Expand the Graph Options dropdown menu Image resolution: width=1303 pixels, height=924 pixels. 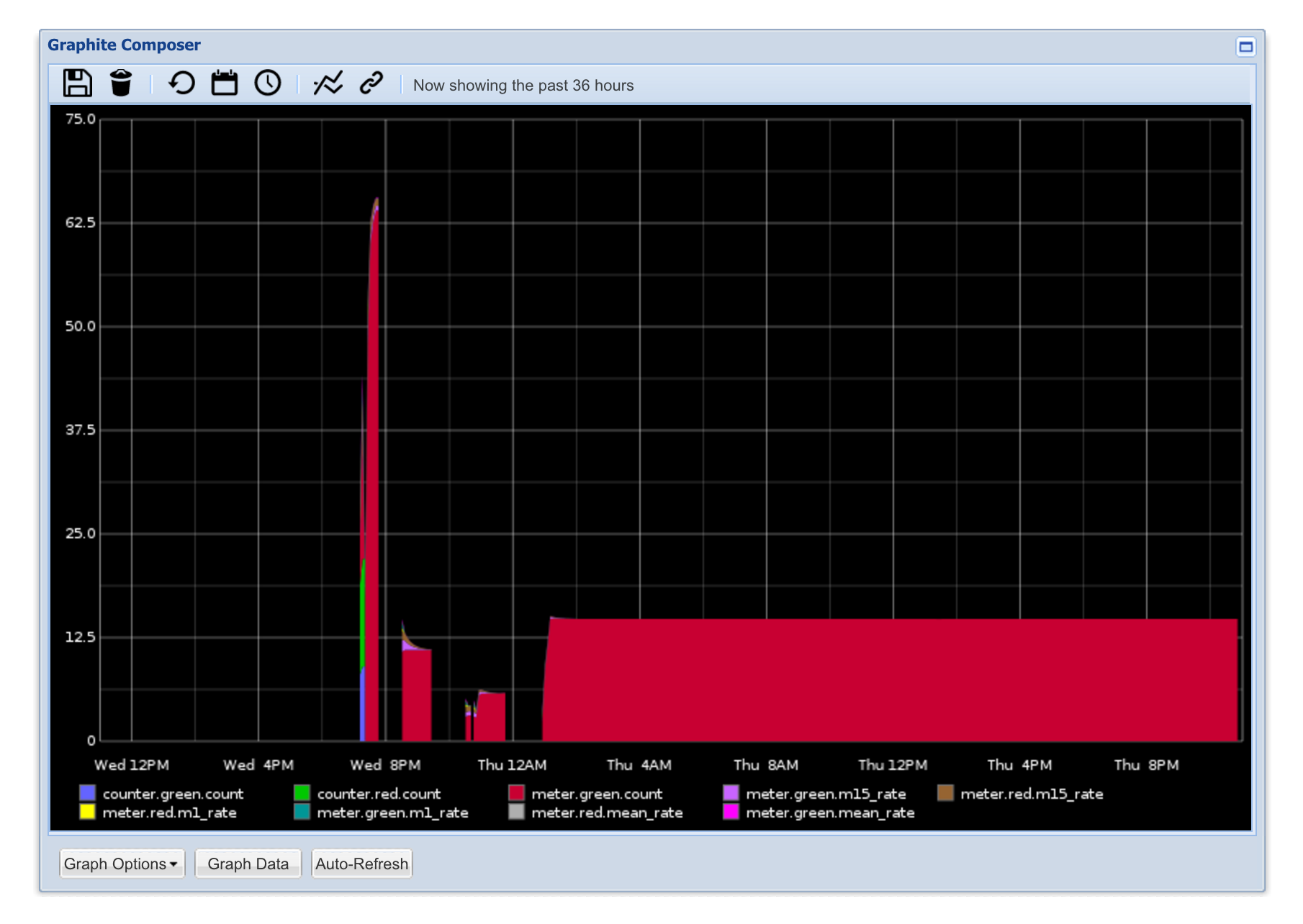pos(121,864)
